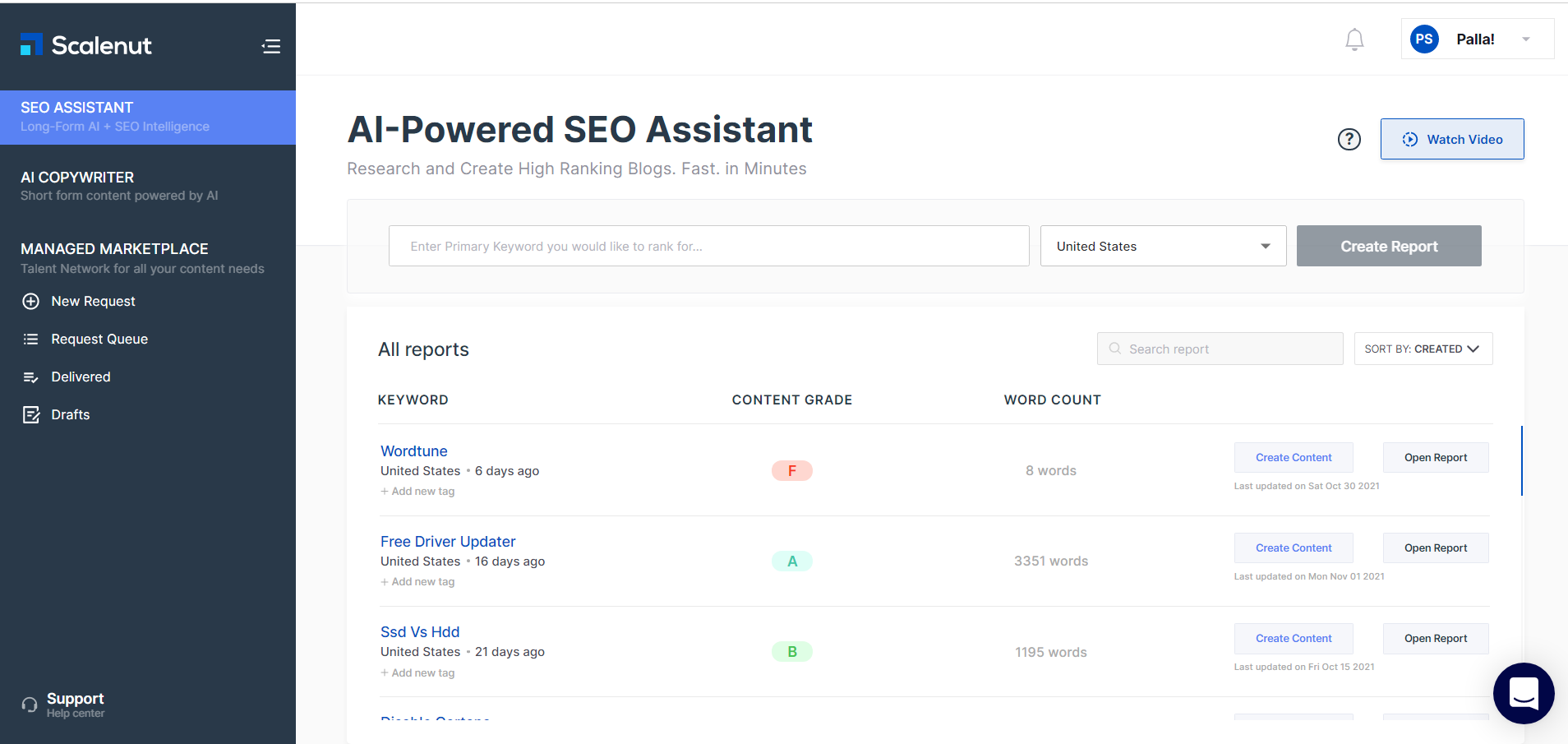Screen dimensions: 1568x744
Task: Click the Drafts edit icon
Action: pyautogui.click(x=31, y=414)
